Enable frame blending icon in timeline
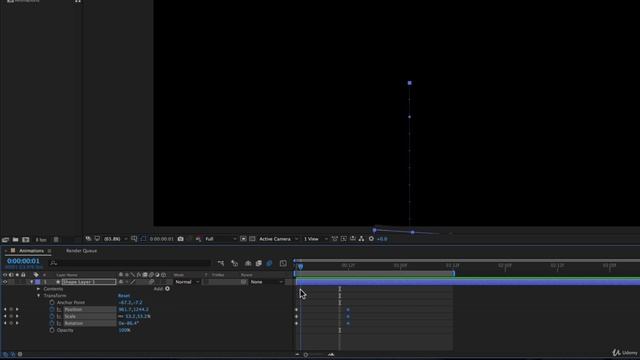The image size is (640, 360). click(x=259, y=263)
